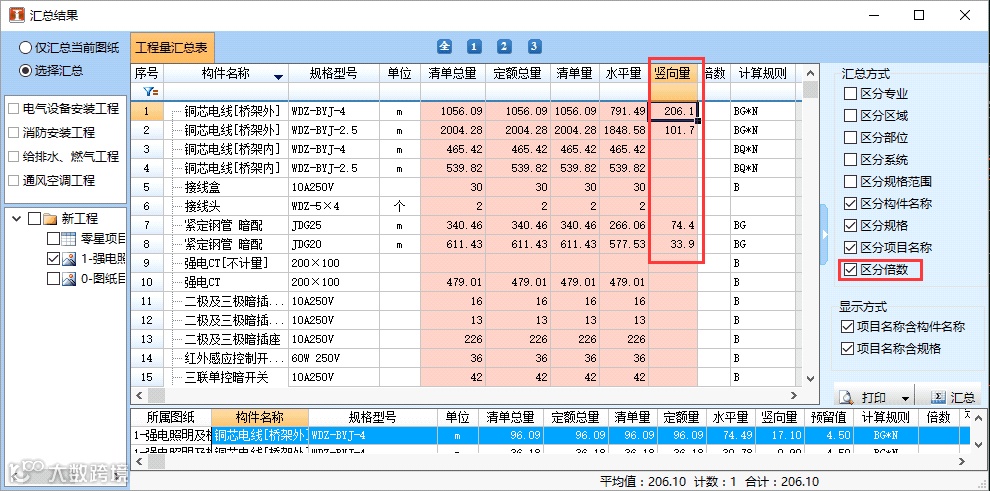Click the printer preview icon beside 打印
Viewport: 990px width, 491px height.
coord(847,398)
